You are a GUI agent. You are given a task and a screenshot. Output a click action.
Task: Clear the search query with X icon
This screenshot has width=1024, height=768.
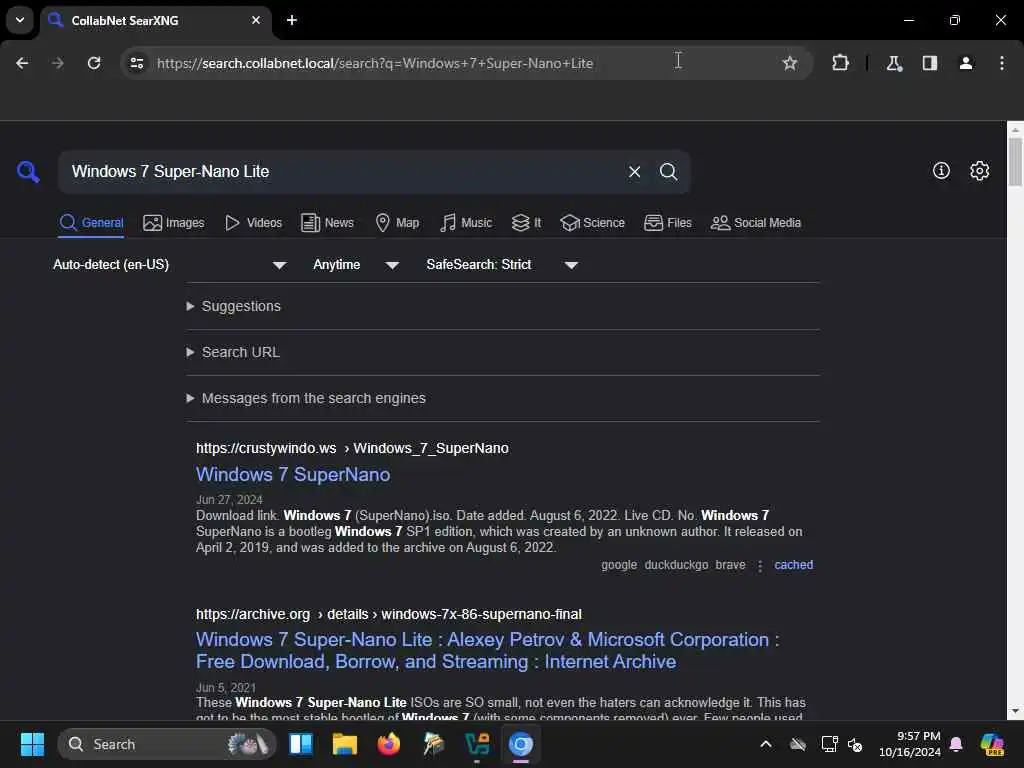[634, 172]
